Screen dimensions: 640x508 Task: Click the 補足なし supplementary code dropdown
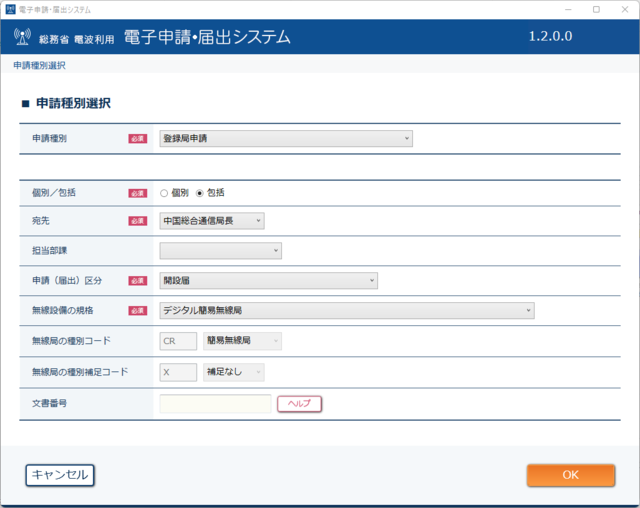234,372
